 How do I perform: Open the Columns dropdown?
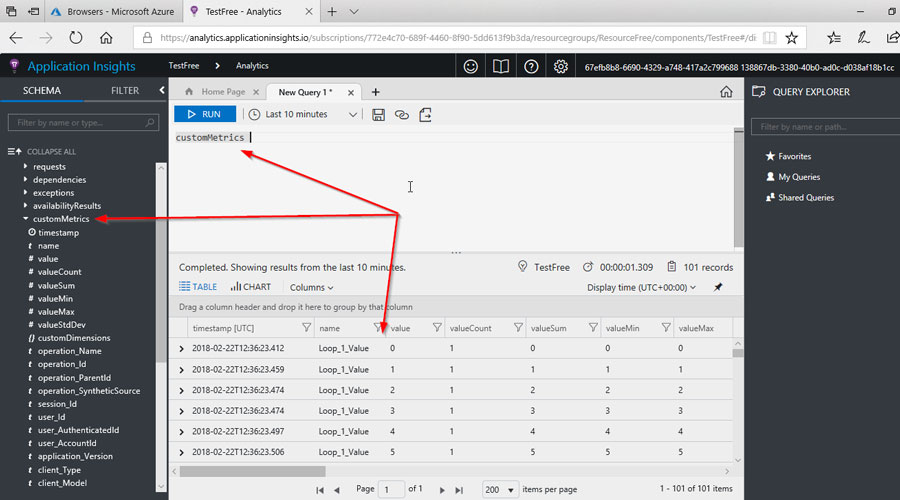pyautogui.click(x=312, y=288)
